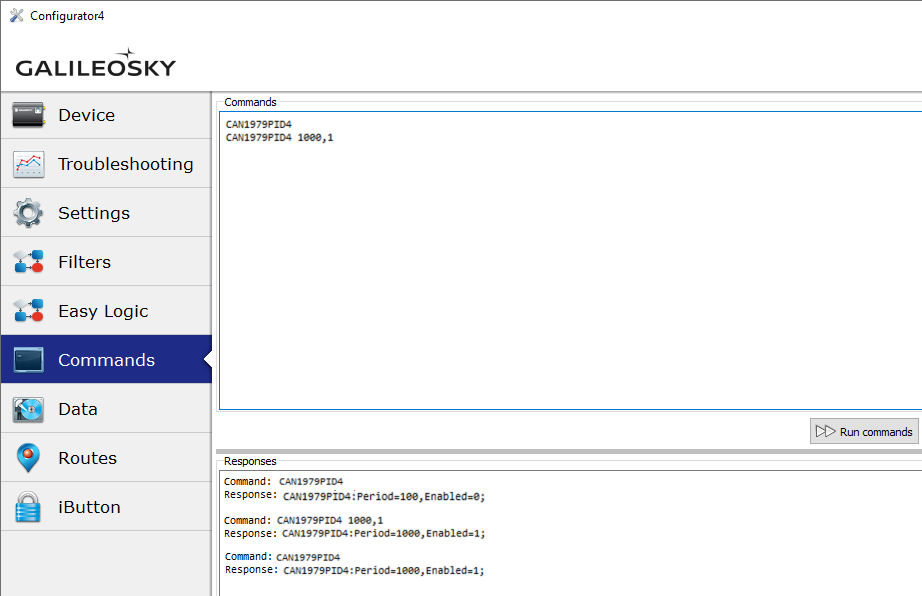This screenshot has width=922, height=596.
Task: Click the Device tracker icon in sidebar
Action: pyautogui.click(x=28, y=115)
